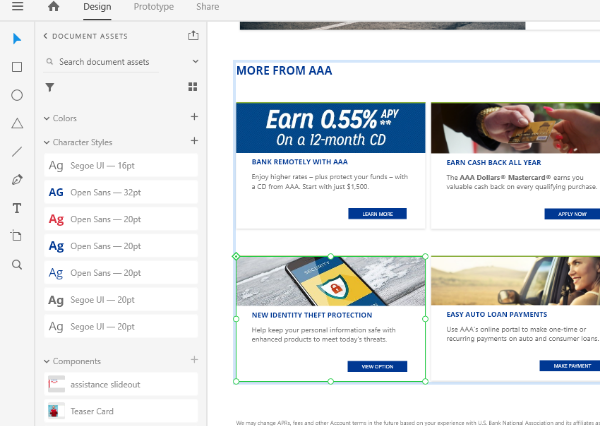
Task: Pick the Polygon triangle tool
Action: point(17,123)
